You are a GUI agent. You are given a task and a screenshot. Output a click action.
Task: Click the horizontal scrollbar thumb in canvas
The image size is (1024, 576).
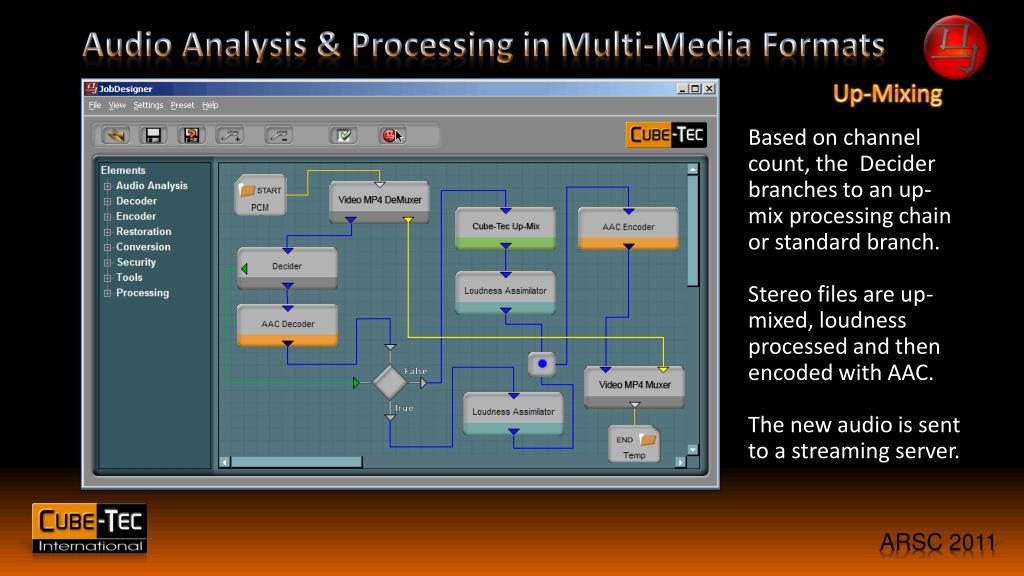(296, 462)
